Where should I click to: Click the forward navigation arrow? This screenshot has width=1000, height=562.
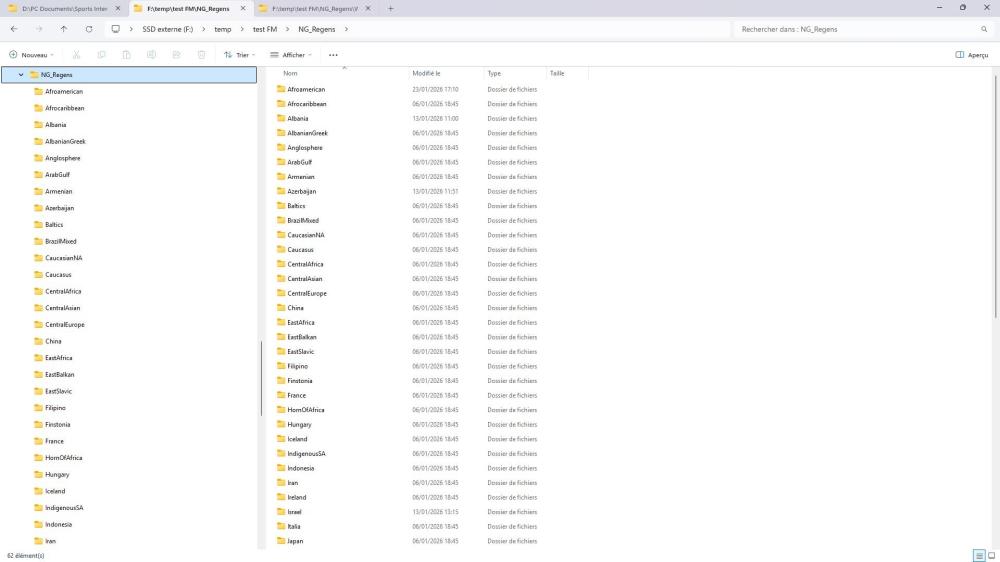click(39, 29)
